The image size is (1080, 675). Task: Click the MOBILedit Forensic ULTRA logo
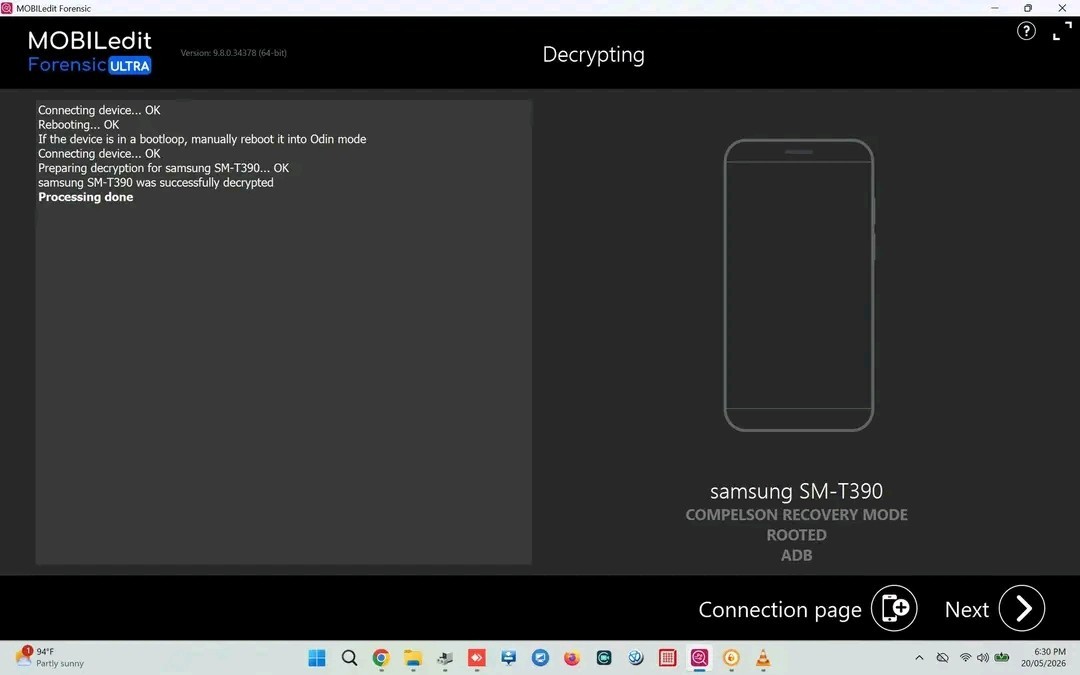point(90,52)
